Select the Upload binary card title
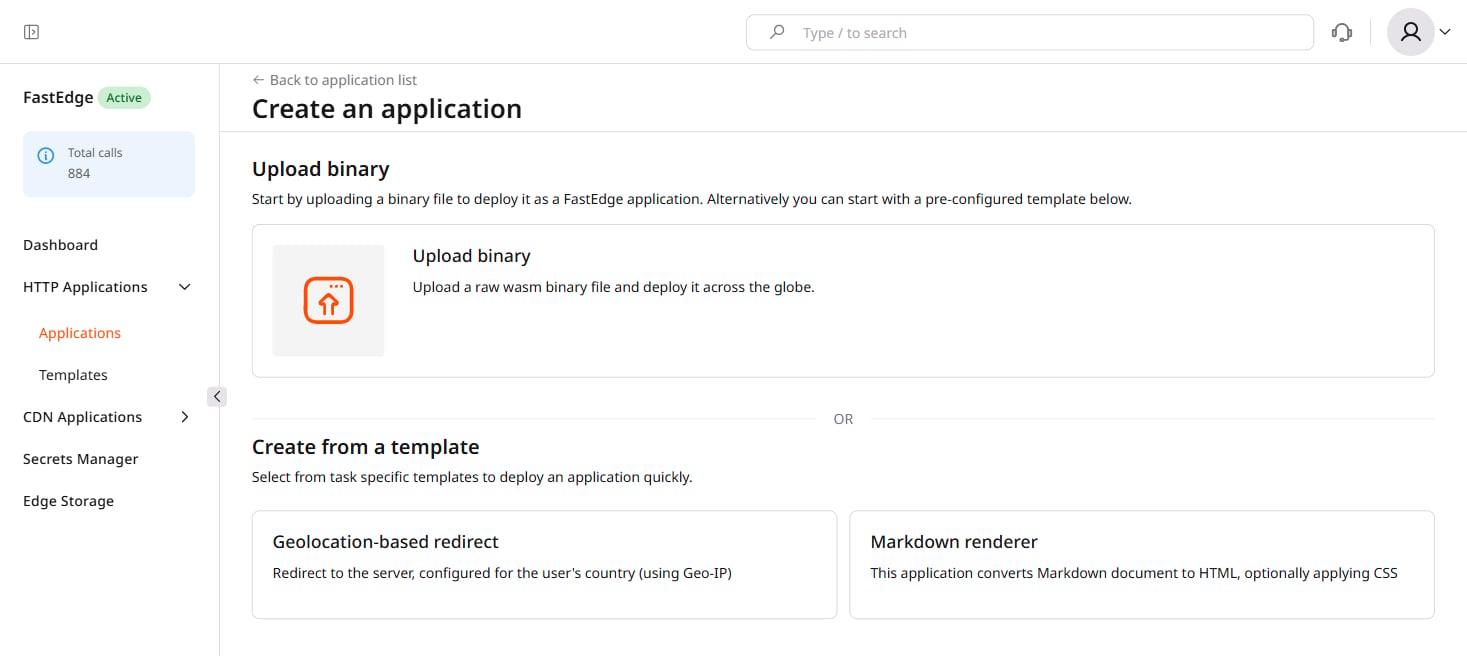This screenshot has height=656, width=1467. pyautogui.click(x=471, y=256)
